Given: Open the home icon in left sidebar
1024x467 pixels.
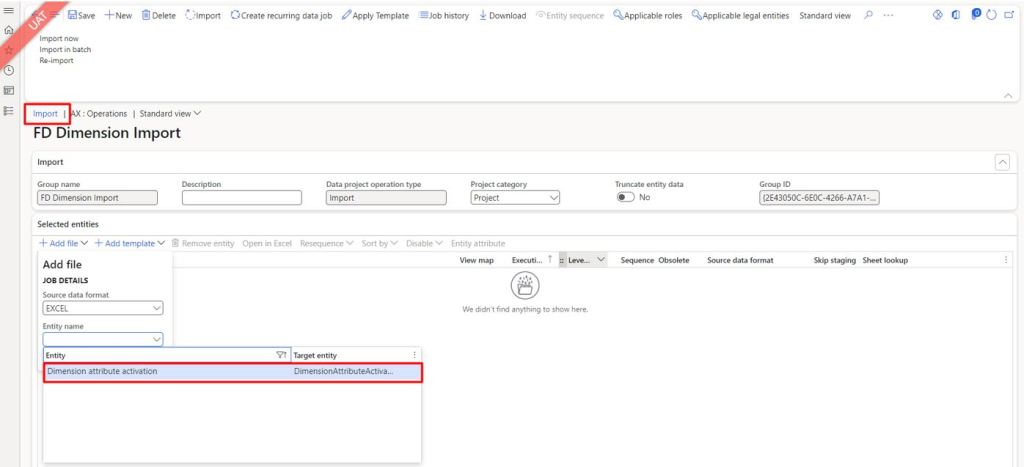Looking at the screenshot, I should (x=9, y=31).
